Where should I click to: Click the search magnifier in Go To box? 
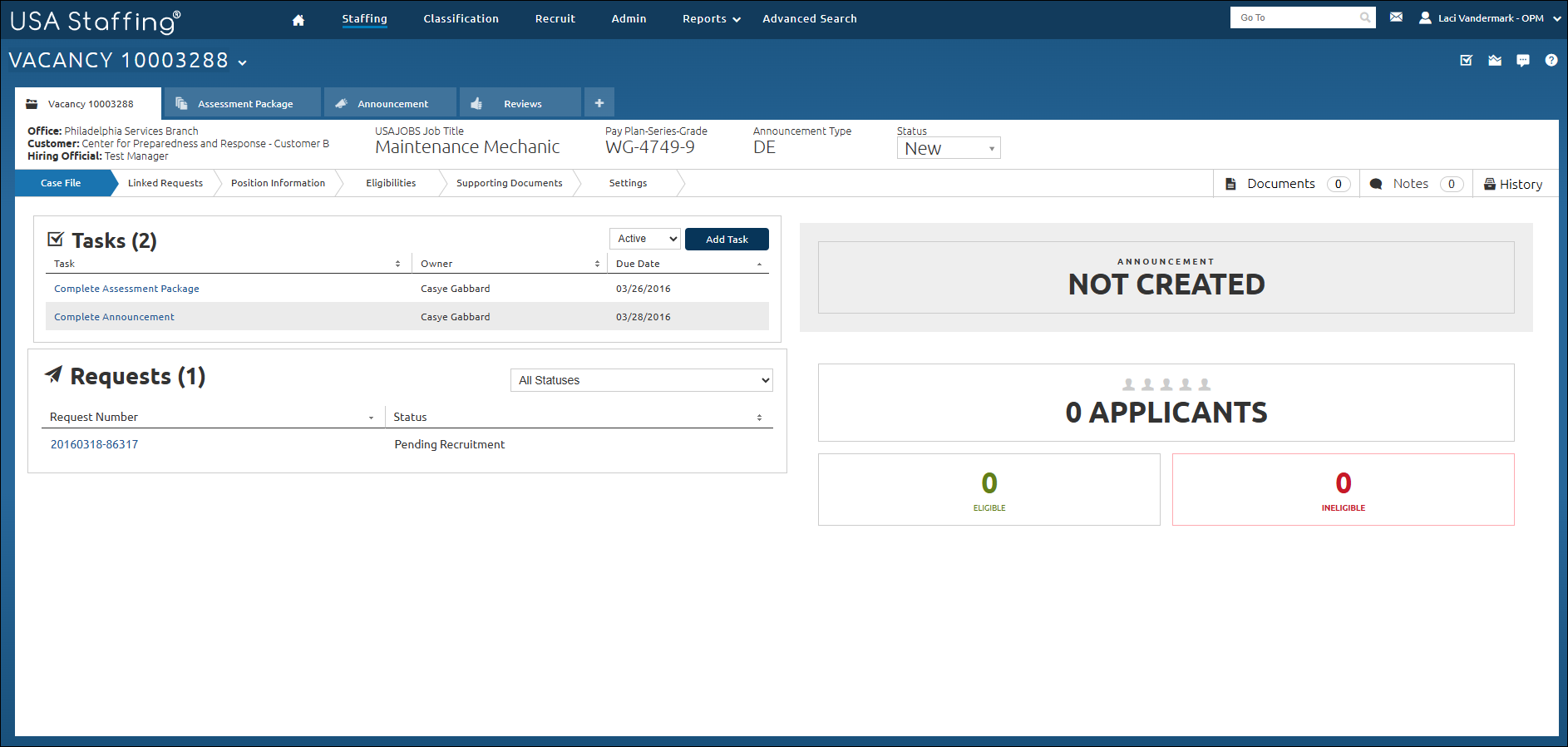pos(1364,17)
